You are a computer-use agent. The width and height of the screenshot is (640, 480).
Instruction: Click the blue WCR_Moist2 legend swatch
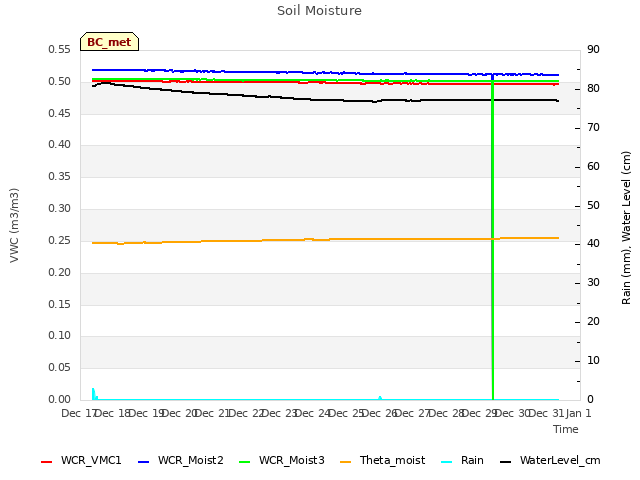[144, 462]
